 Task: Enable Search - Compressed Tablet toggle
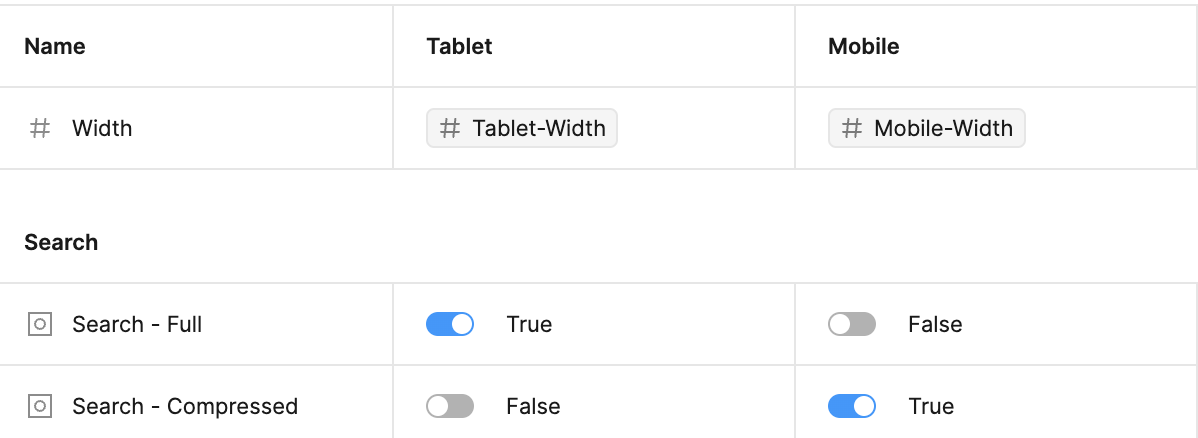click(450, 406)
